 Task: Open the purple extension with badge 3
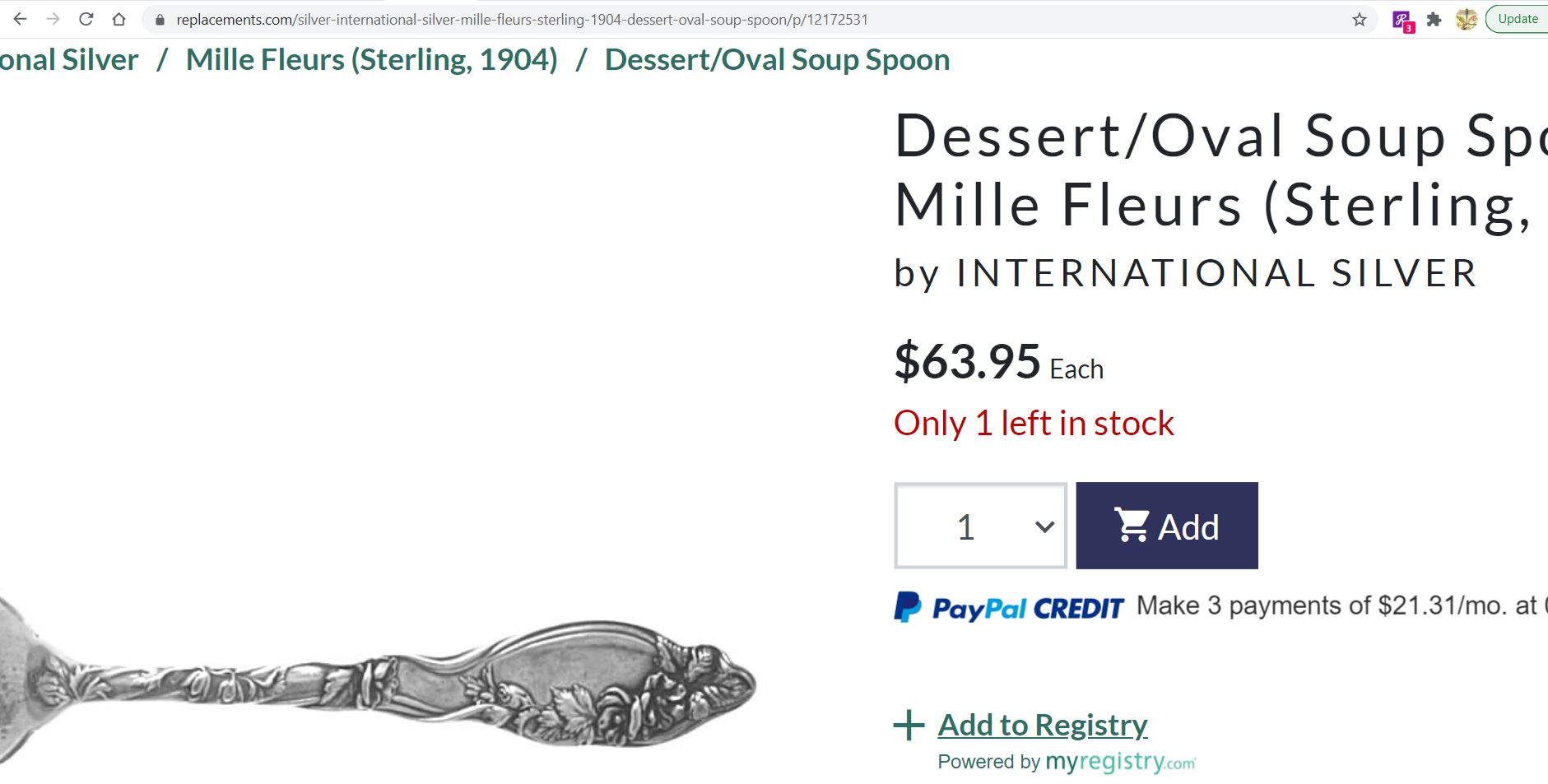point(1402,21)
